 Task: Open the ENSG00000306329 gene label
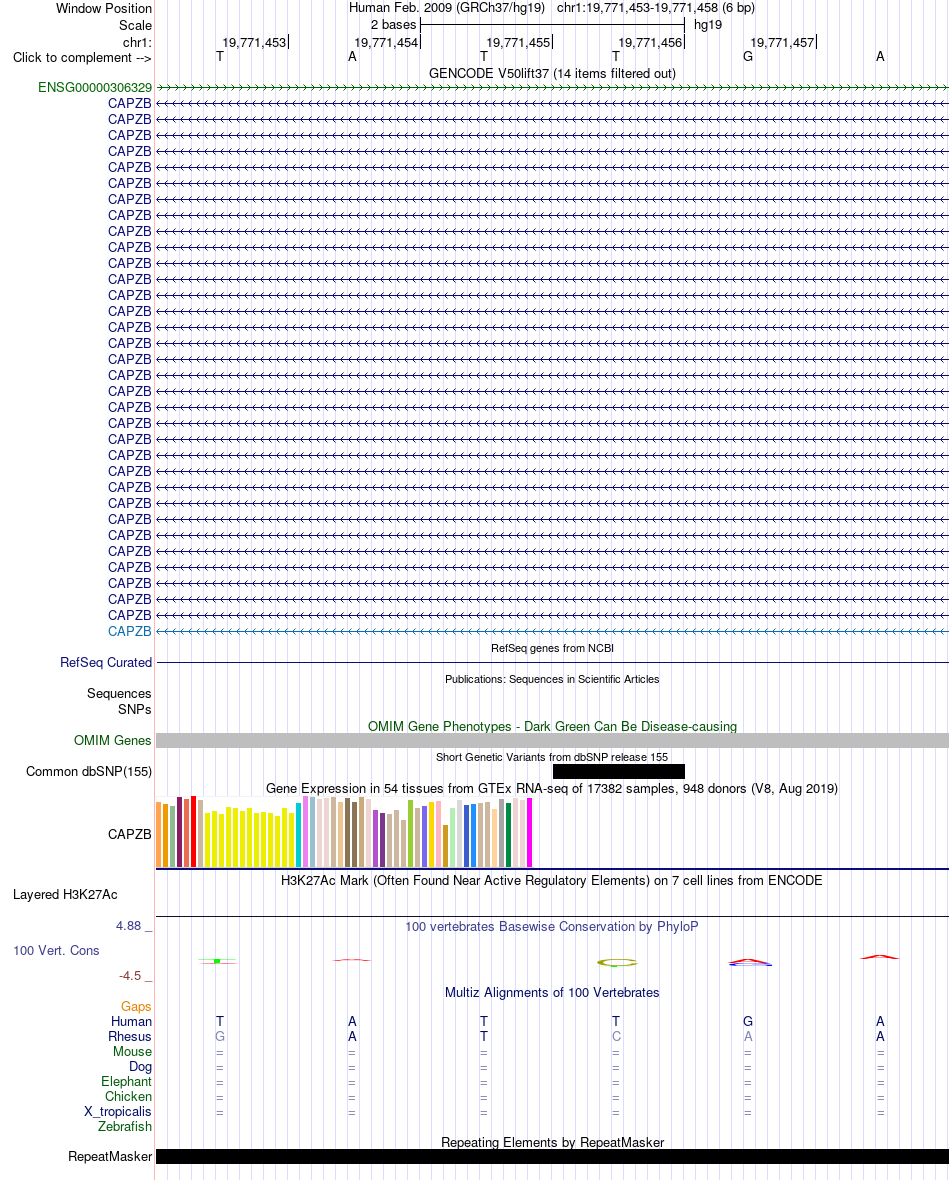pos(95,88)
